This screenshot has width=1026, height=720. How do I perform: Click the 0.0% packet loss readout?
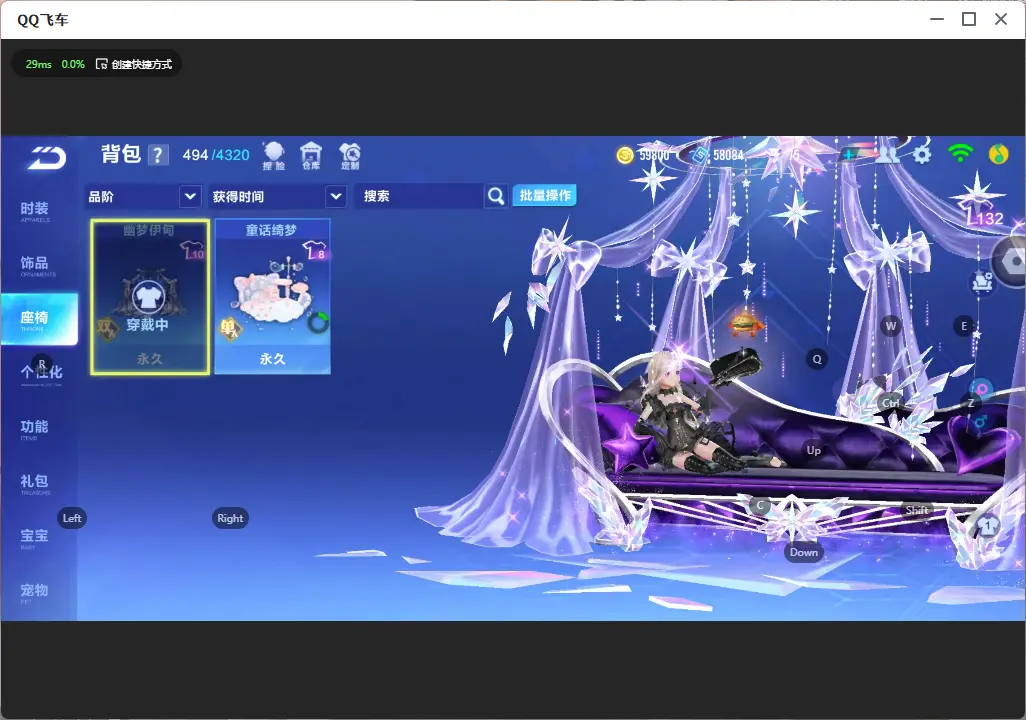(73, 64)
